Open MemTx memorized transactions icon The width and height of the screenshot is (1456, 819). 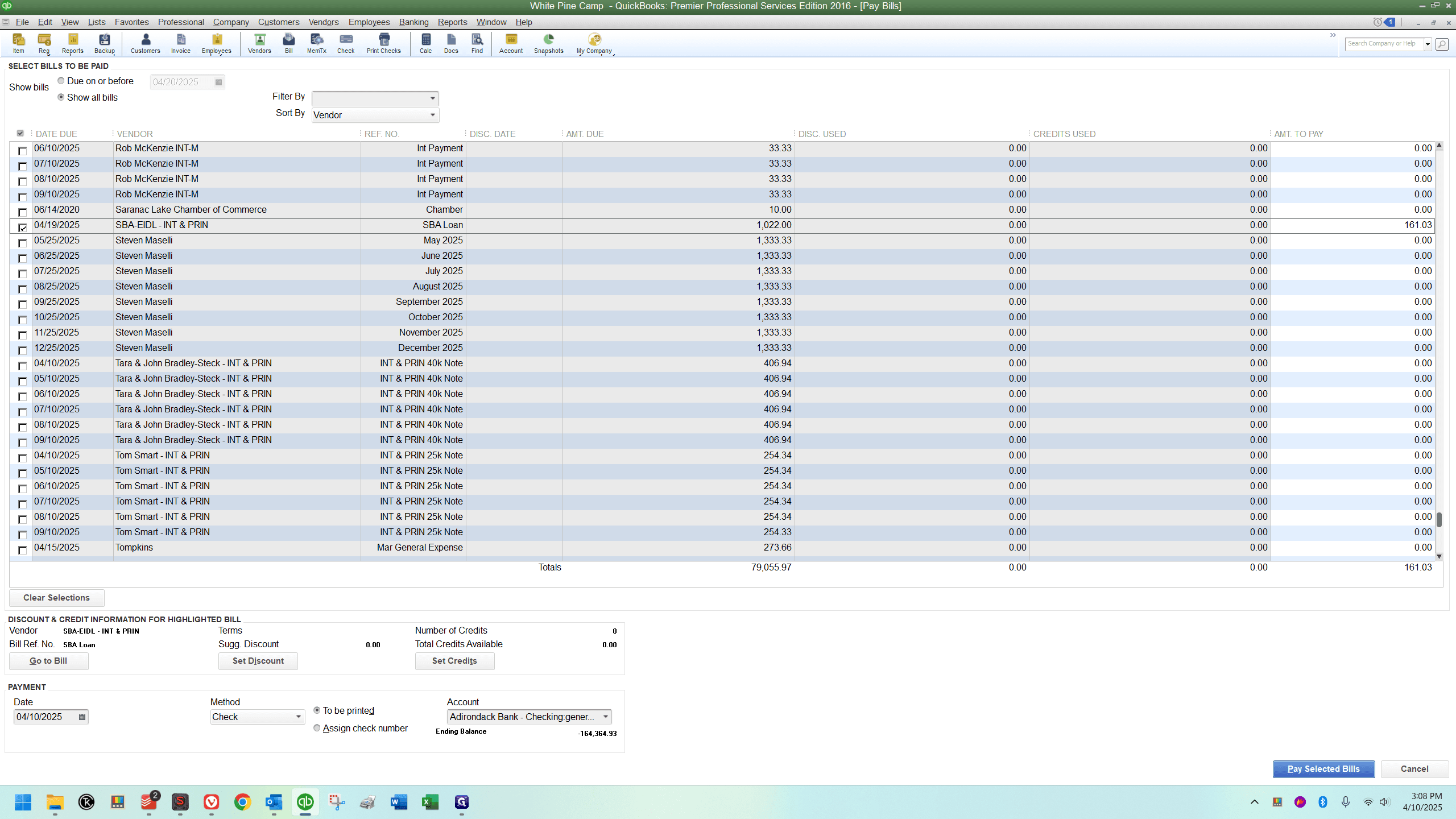pyautogui.click(x=317, y=43)
